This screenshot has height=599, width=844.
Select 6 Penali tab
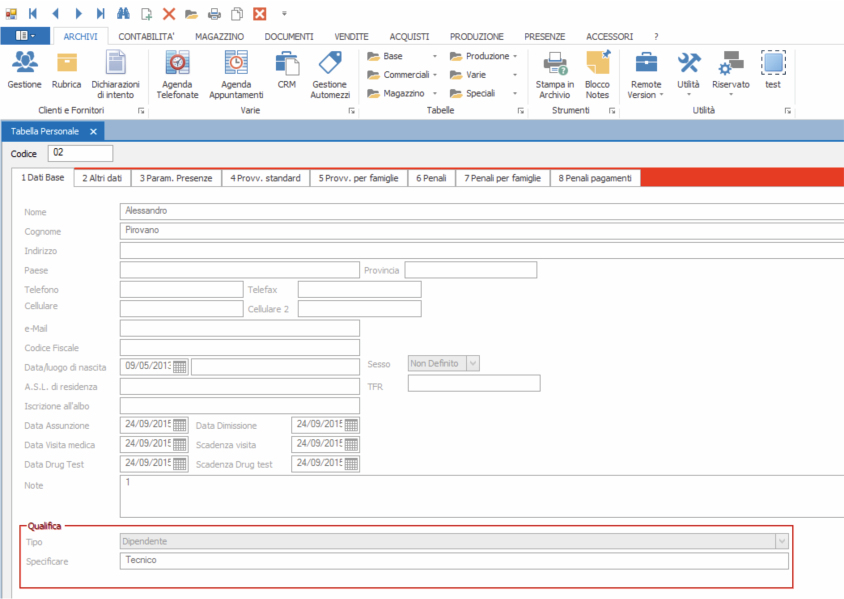[x=431, y=178]
